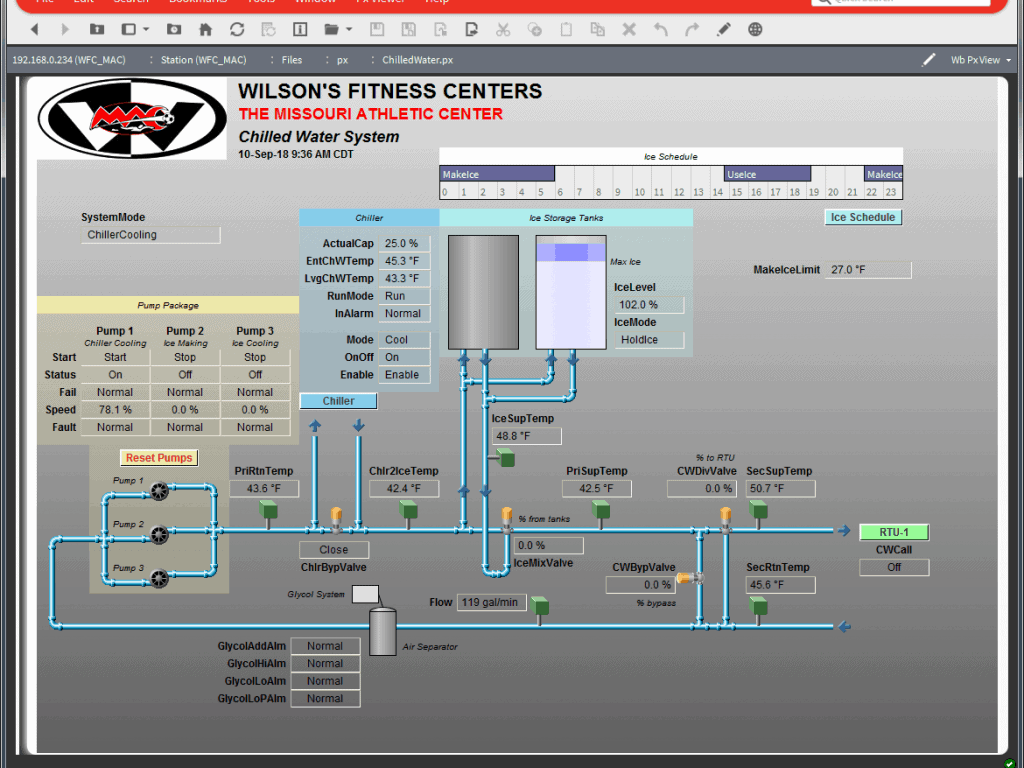The image size is (1024, 768).
Task: Click the Pump 1 Status On cell
Action: tap(115, 375)
